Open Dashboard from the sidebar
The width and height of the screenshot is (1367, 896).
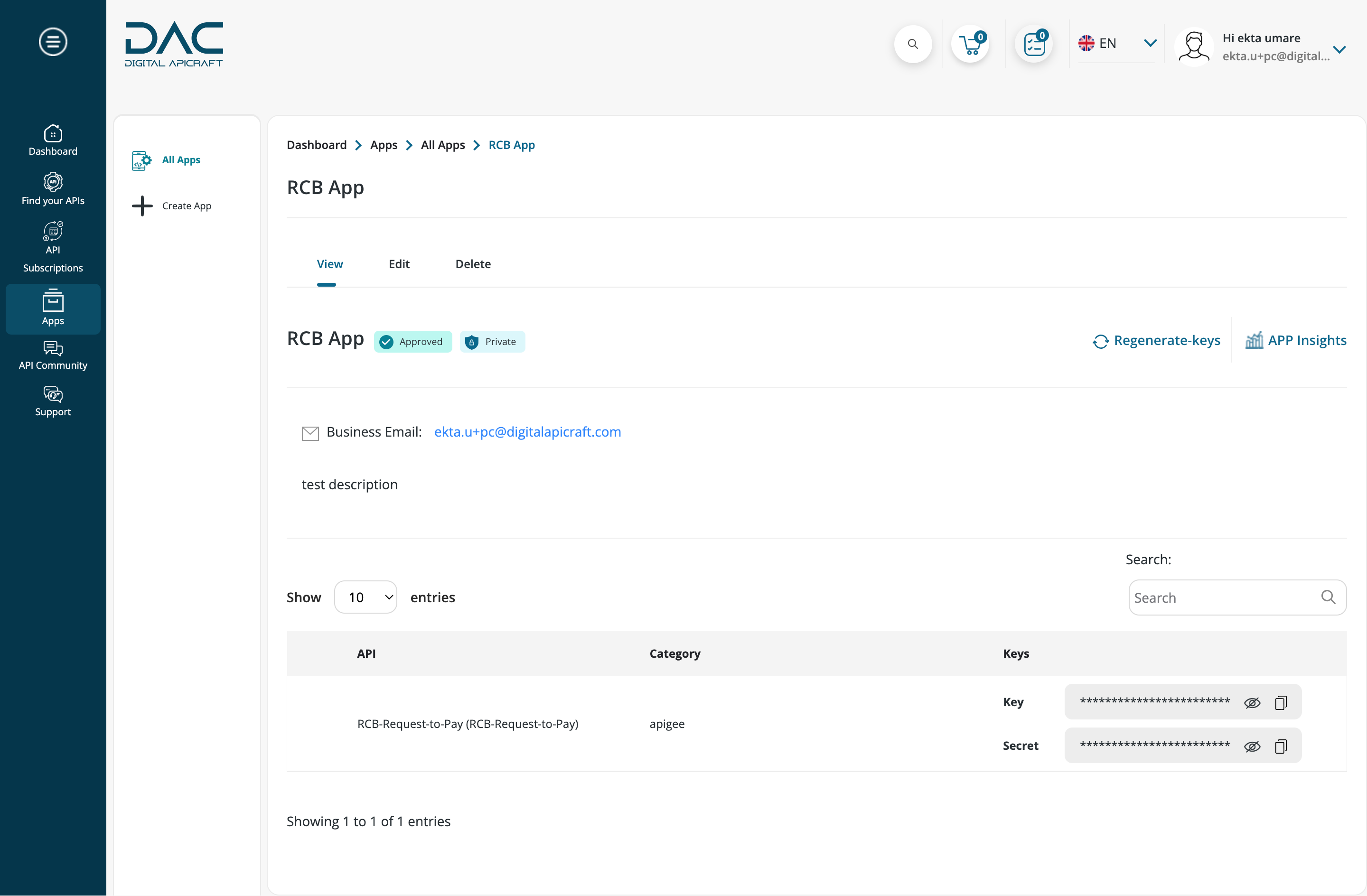pos(53,140)
